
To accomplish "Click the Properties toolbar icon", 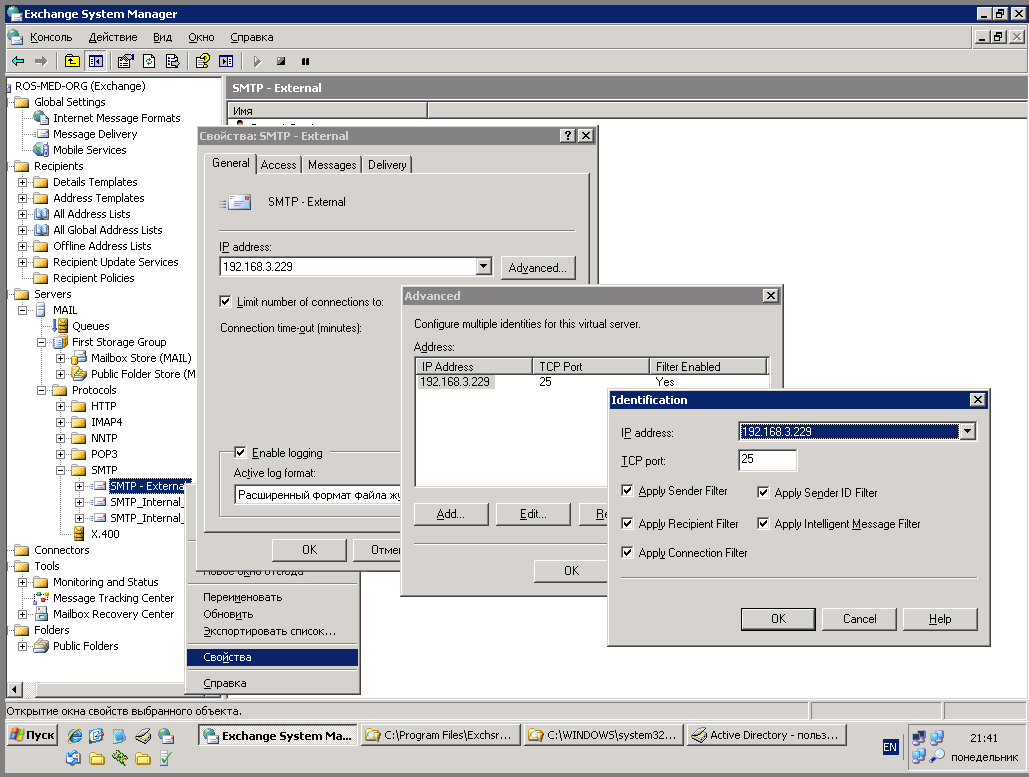I will [125, 61].
